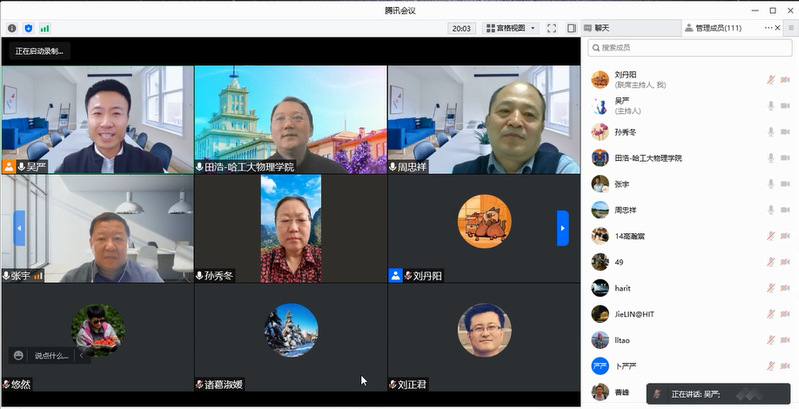Image resolution: width=799 pixels, height=409 pixels.
Task: Toggle microphone for 孙秀冬 in member list
Action: point(770,132)
